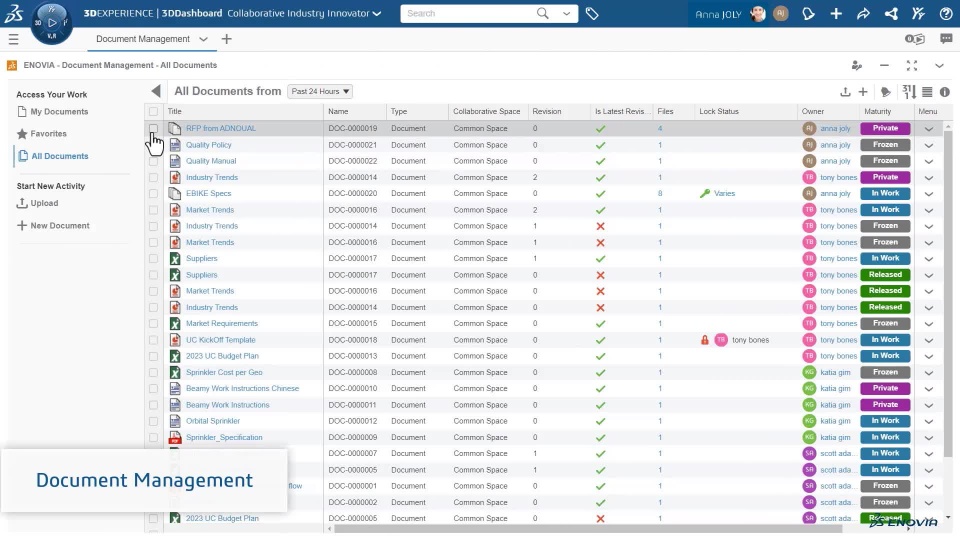Image resolution: width=960 pixels, height=540 pixels.
Task: Open the notifications icon in top bar
Action: tap(808, 13)
